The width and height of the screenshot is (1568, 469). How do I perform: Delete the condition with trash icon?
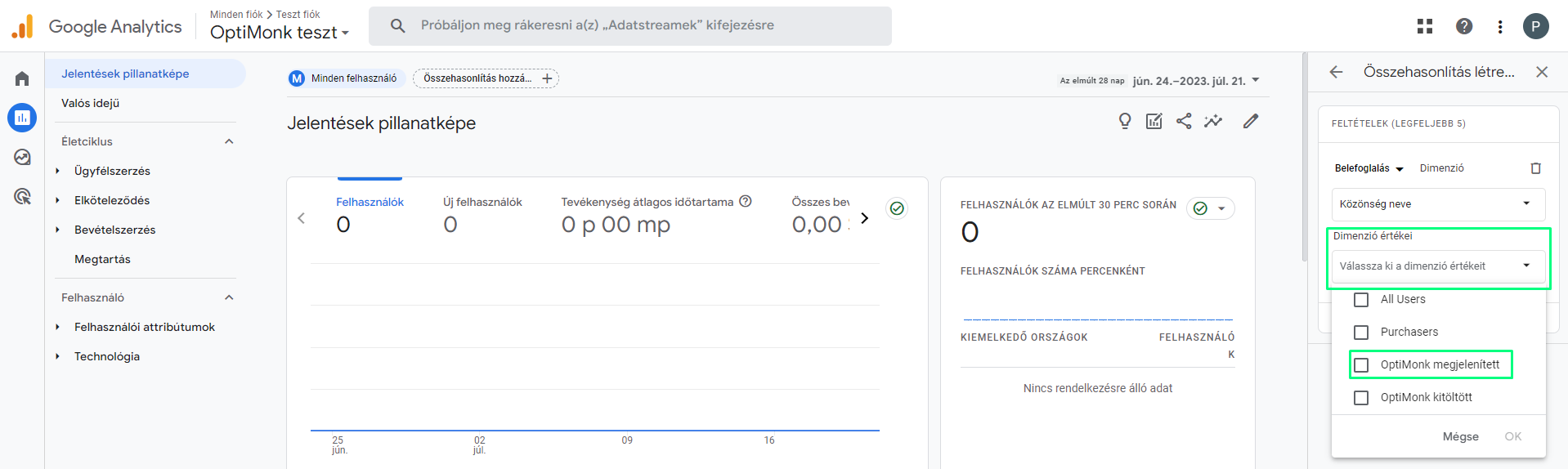pos(1535,168)
